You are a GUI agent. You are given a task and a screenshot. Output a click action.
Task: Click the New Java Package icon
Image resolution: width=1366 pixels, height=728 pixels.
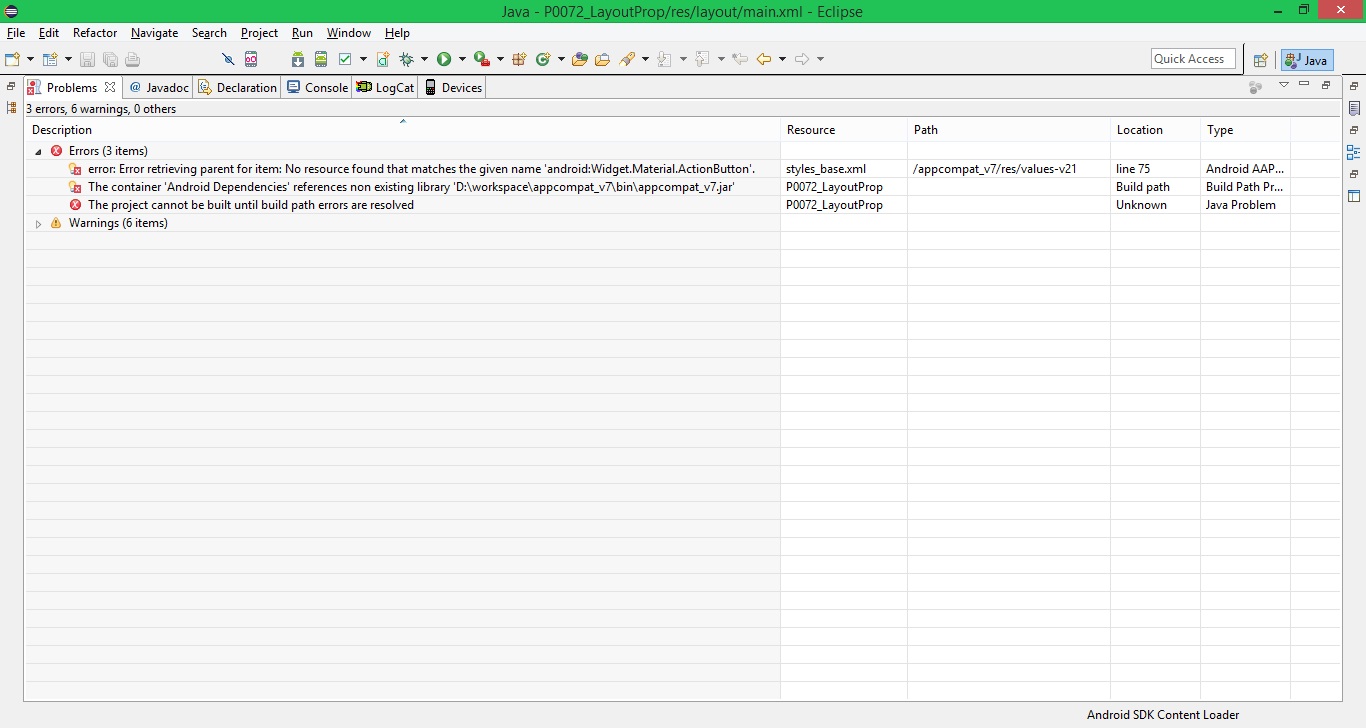point(519,59)
